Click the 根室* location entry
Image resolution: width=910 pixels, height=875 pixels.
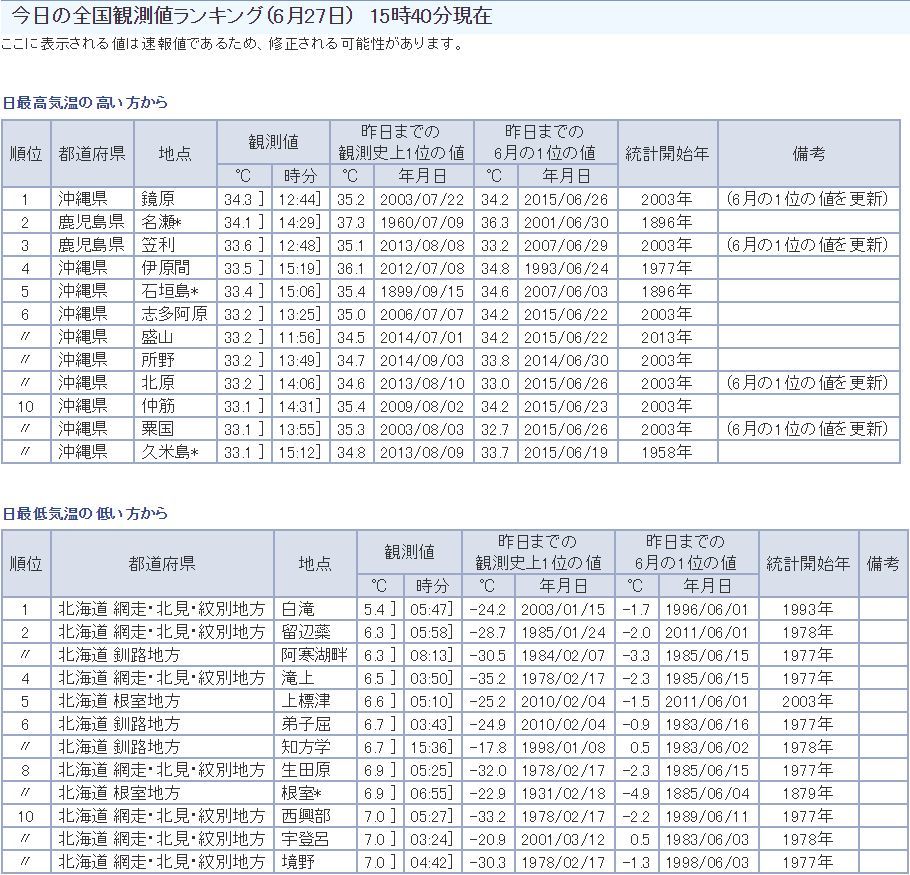tap(302, 793)
